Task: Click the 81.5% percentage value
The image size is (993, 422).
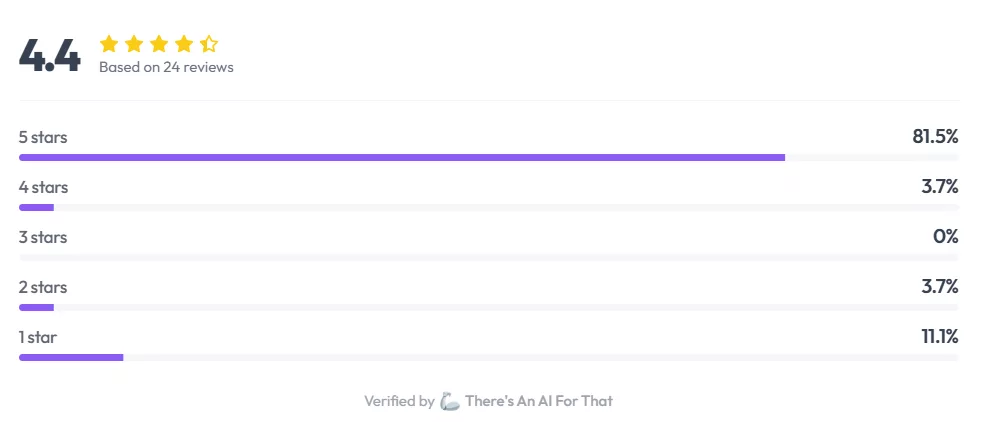Action: (935, 137)
